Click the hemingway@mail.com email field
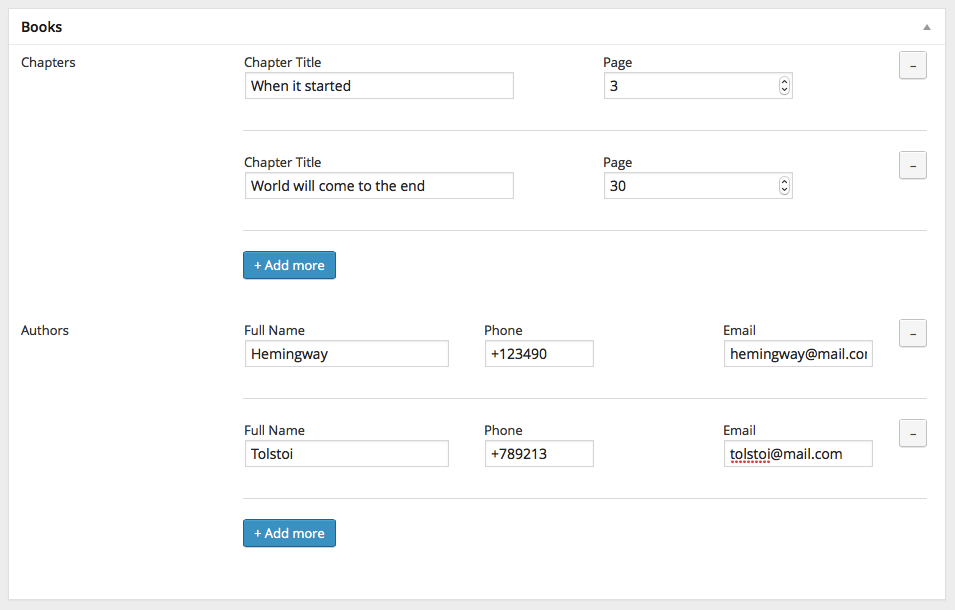Viewport: 955px width, 610px height. coord(798,354)
